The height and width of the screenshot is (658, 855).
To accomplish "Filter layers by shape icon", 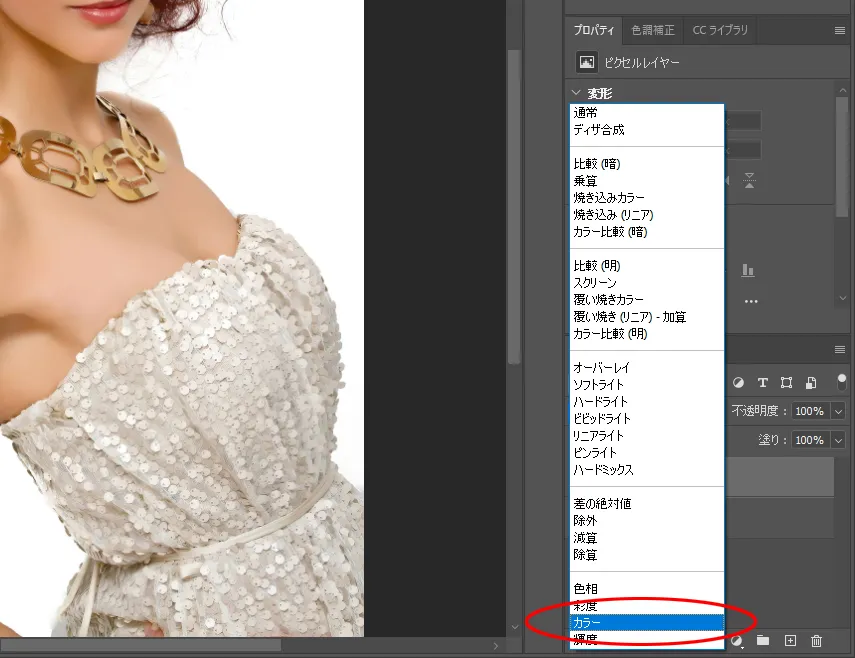I will pyautogui.click(x=787, y=382).
